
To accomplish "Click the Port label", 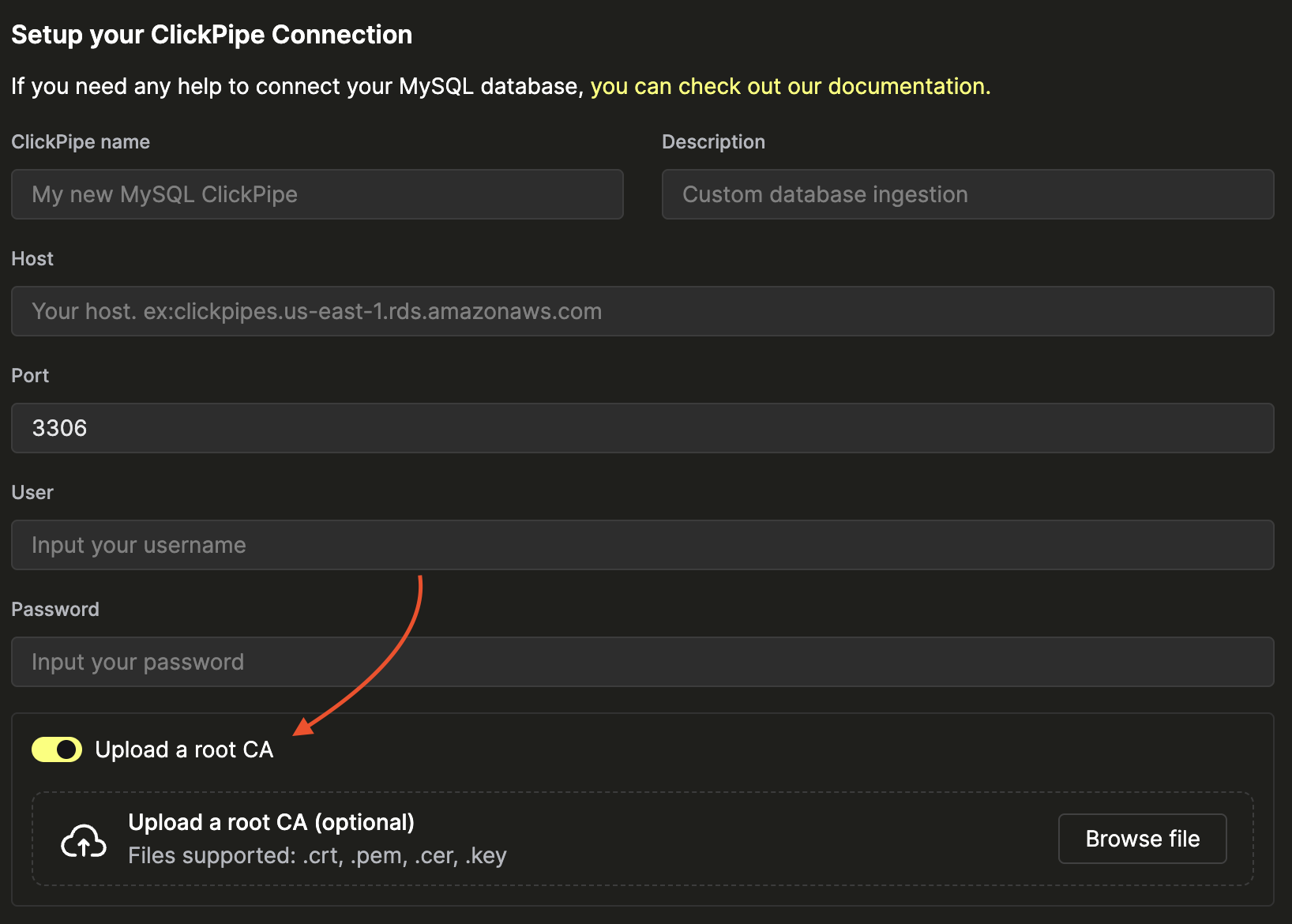I will [x=30, y=375].
